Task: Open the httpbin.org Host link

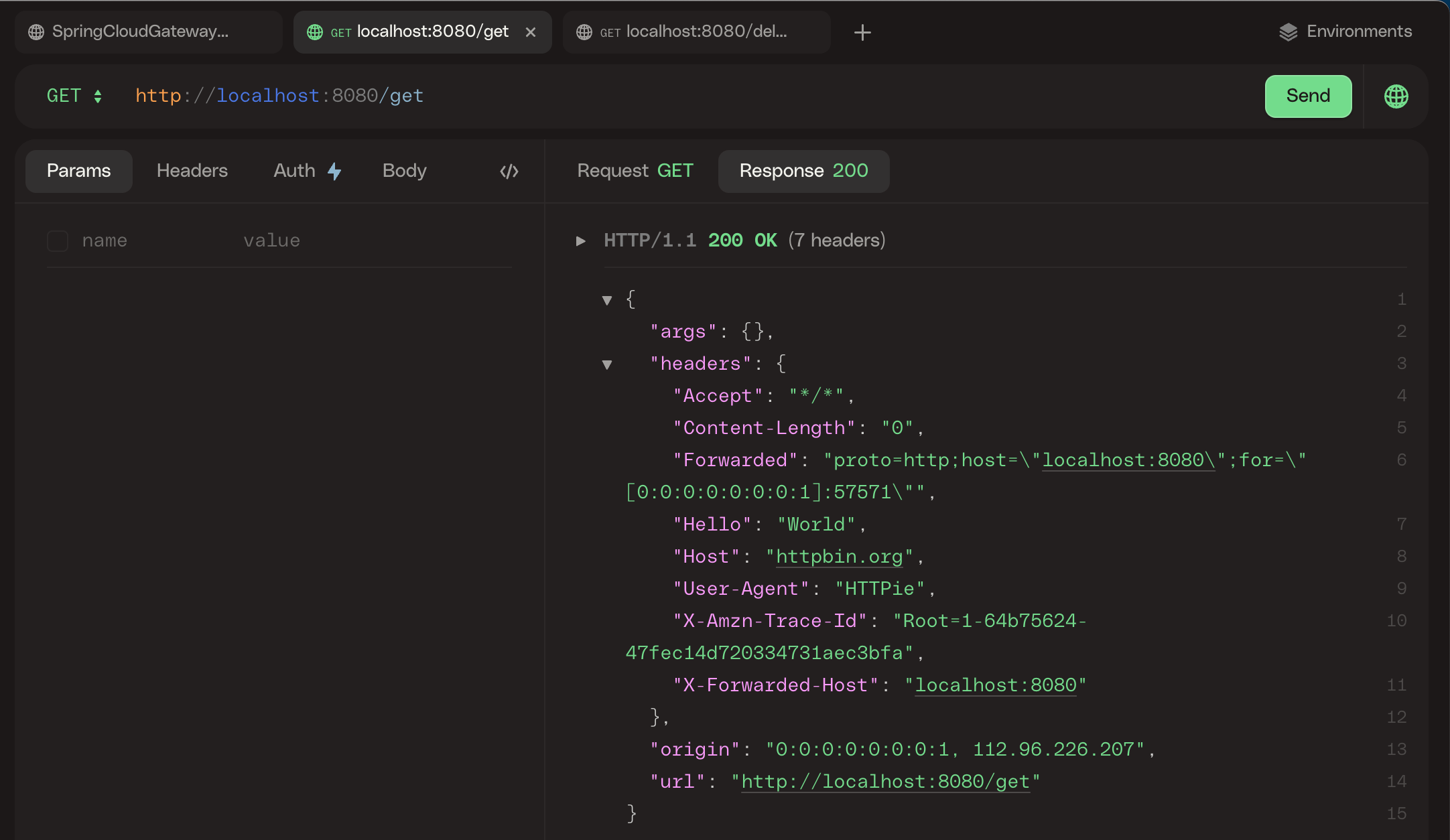Action: (x=839, y=557)
